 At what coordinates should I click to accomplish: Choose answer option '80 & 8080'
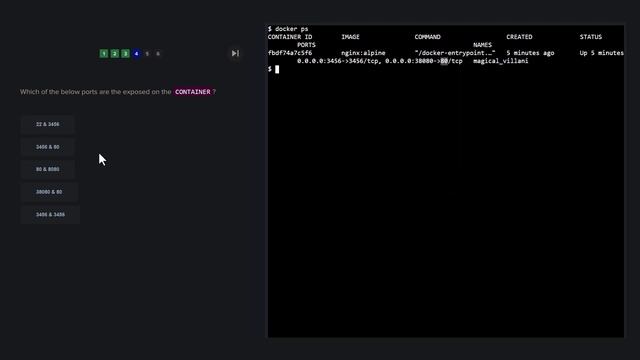pos(48,169)
